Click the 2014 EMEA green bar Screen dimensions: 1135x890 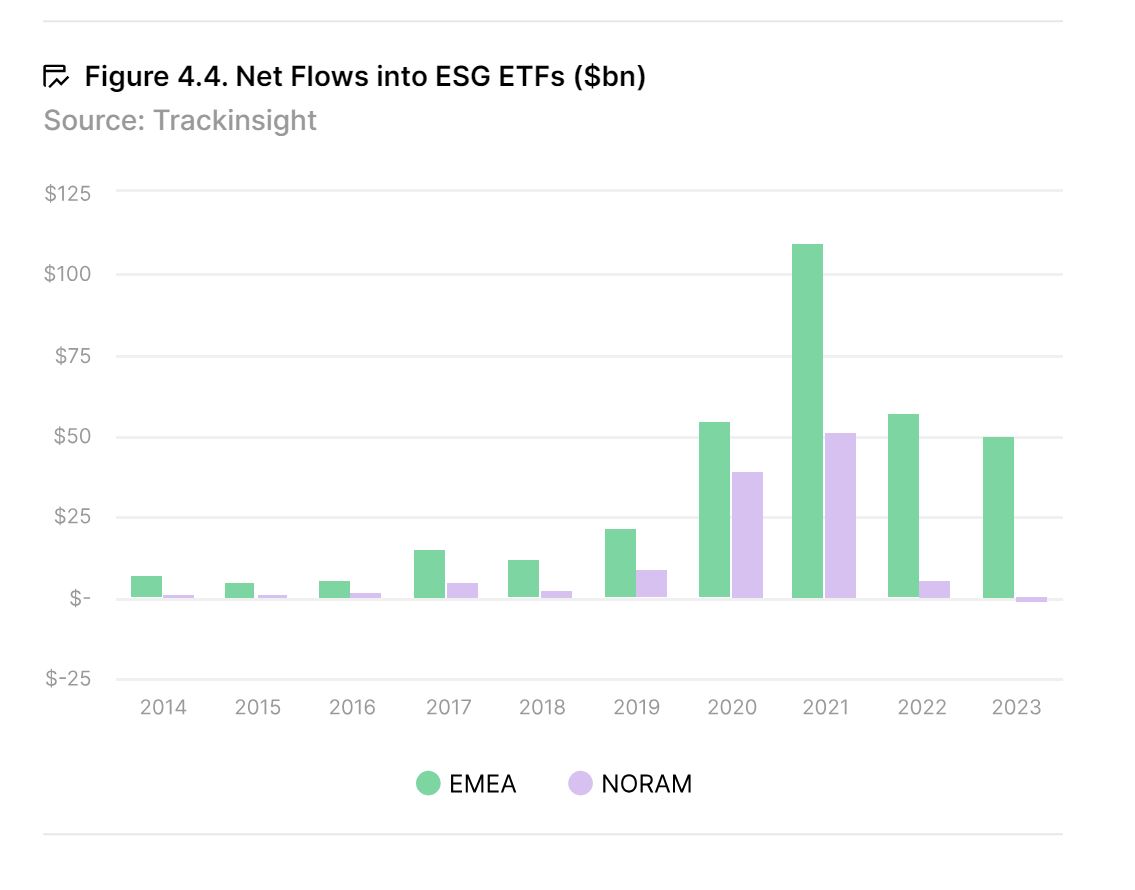click(146, 587)
